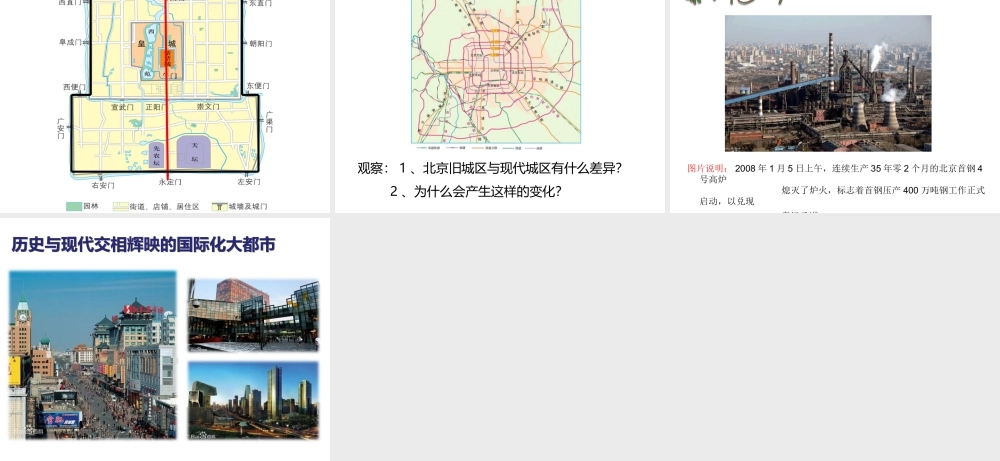Select the heading 历史与现代交相辉映的国际化大都市
This screenshot has height=461, width=1000.
[x=143, y=245]
